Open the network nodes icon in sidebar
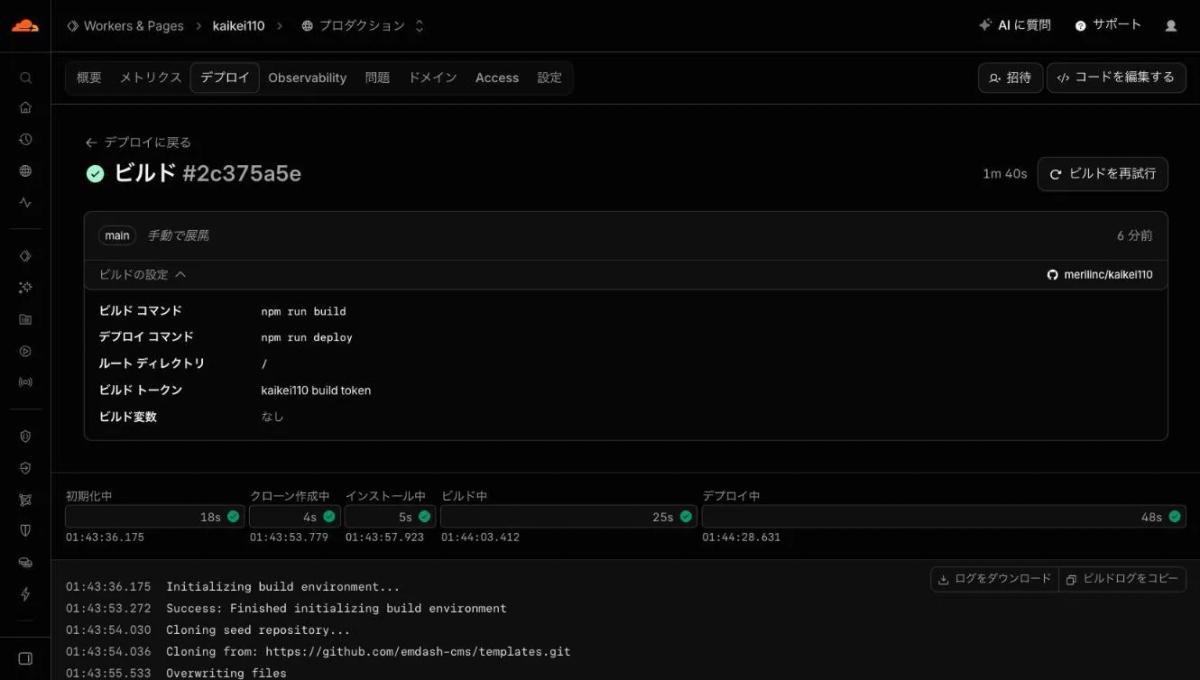The width and height of the screenshot is (1200, 680). pyautogui.click(x=26, y=499)
